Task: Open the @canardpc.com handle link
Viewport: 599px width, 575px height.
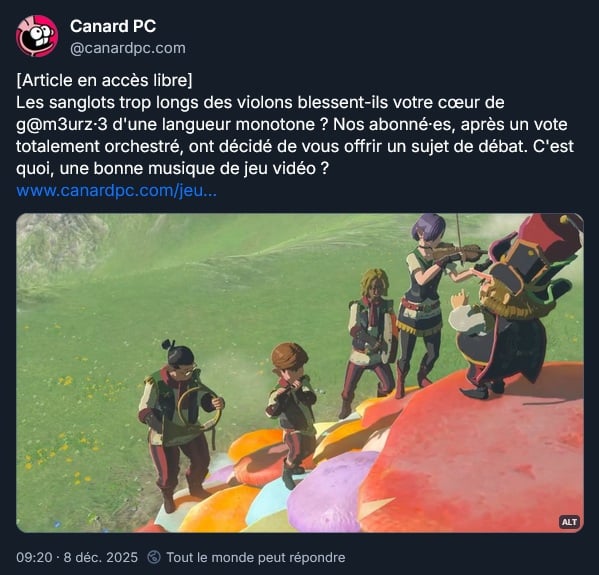Action: 128,48
